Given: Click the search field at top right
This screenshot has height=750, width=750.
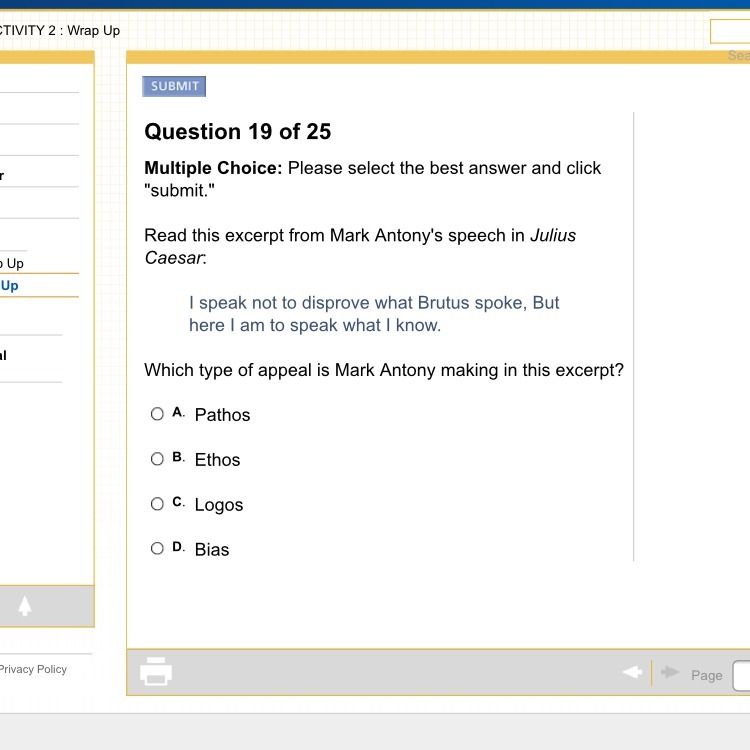Looking at the screenshot, I should click(x=730, y=32).
